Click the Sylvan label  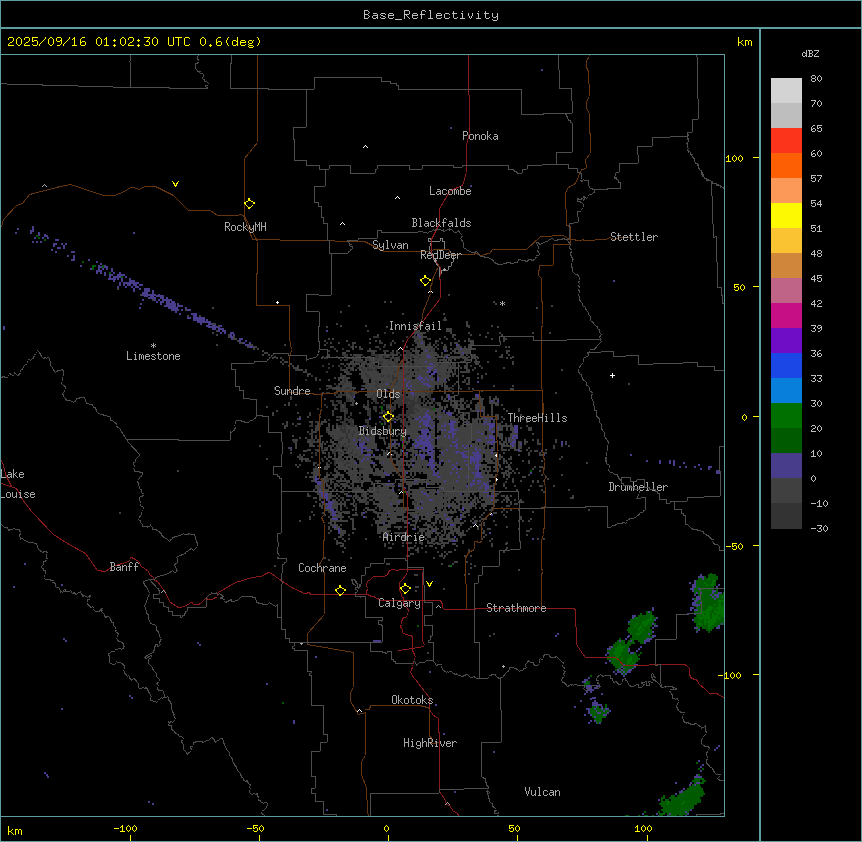(390, 245)
